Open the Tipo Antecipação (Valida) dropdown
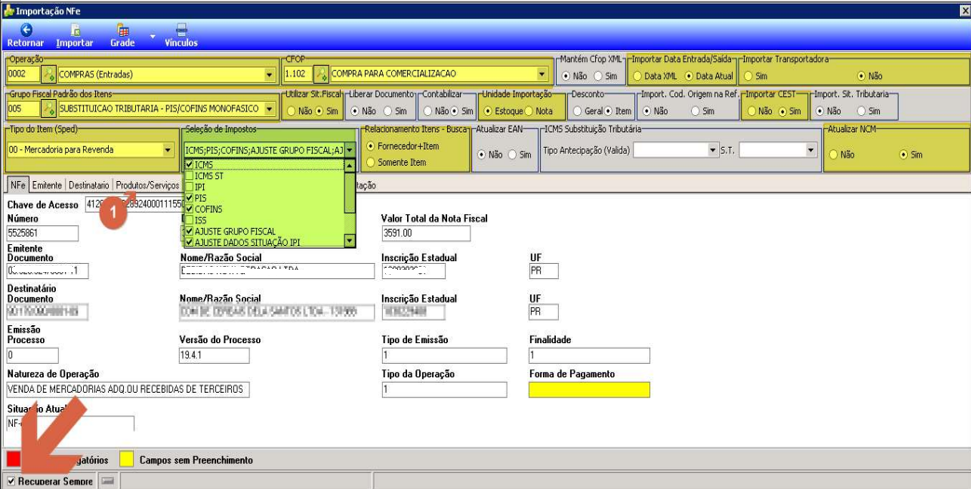The height and width of the screenshot is (489, 971). tap(712, 150)
